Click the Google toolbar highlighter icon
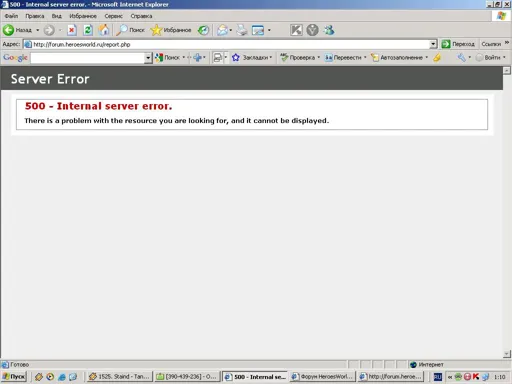Screen dimensions: 512x384 [x=437, y=58]
